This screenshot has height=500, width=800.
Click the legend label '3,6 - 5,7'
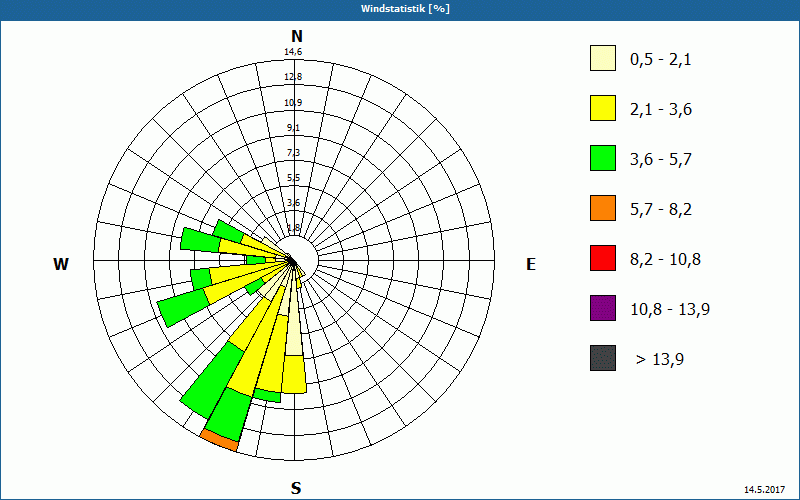[661, 160]
